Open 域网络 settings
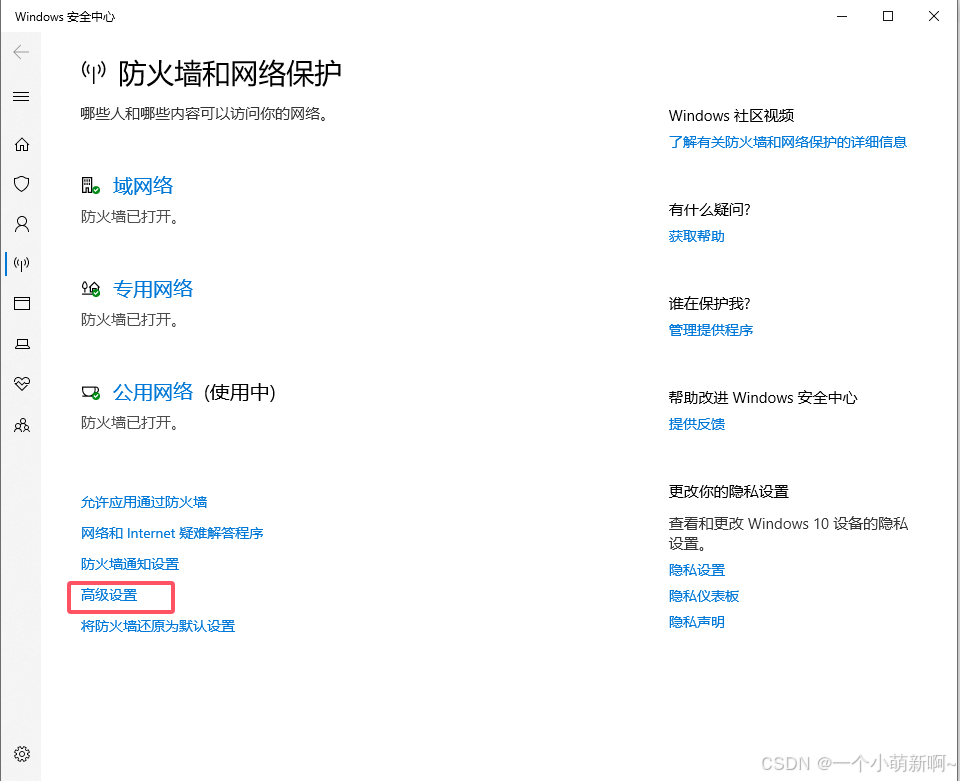Viewport: 960px width, 781px height. (x=143, y=185)
